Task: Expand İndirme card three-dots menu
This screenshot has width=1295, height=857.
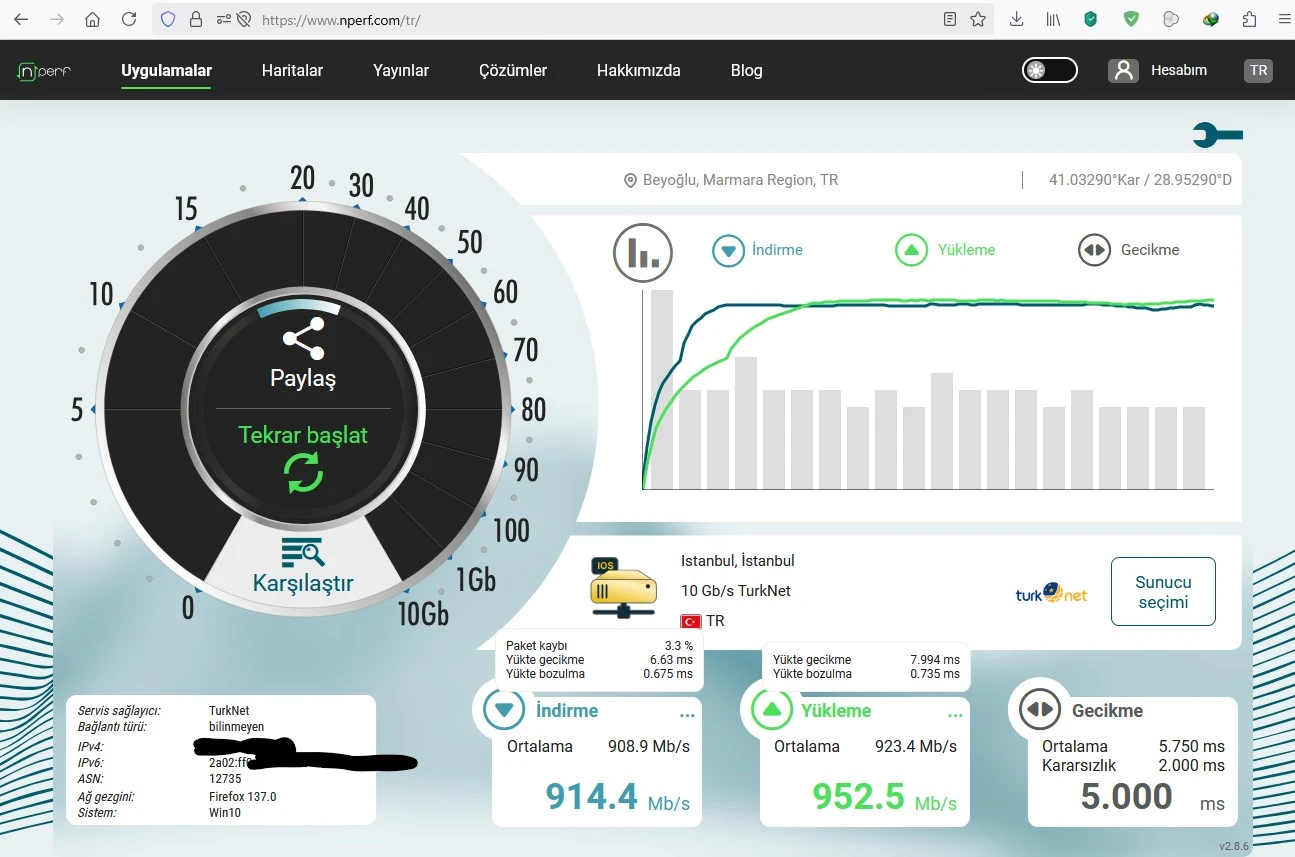Action: [687, 715]
